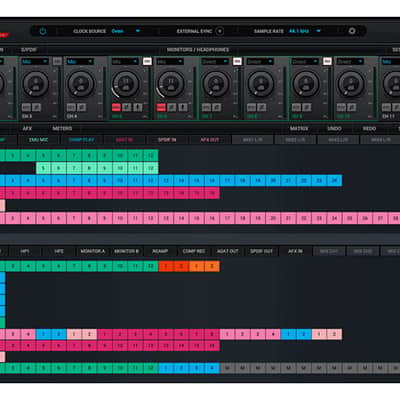
Task: Click first small button under CH 7 knob
Action: point(206,107)
